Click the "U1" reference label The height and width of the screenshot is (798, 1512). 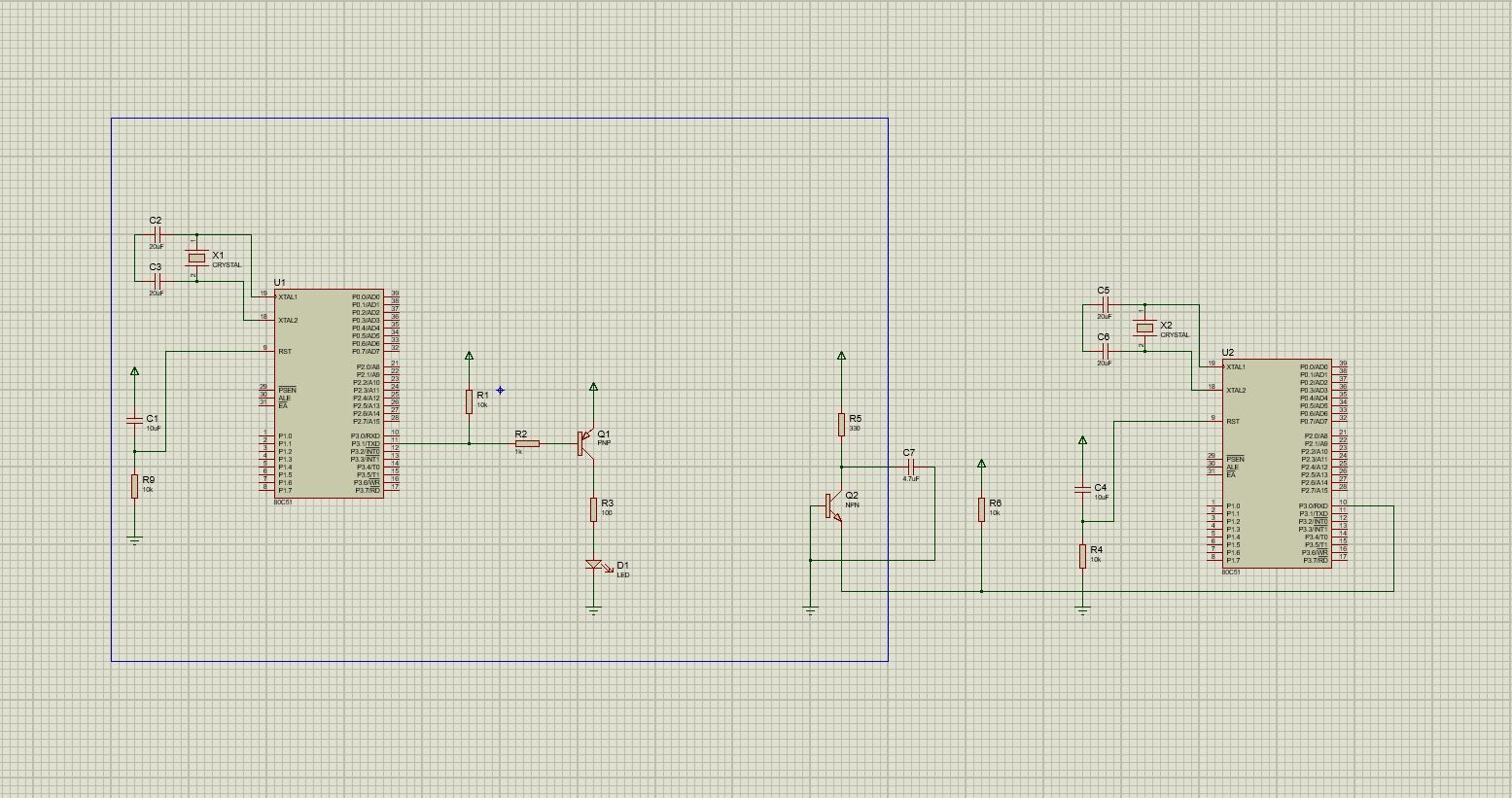280,282
